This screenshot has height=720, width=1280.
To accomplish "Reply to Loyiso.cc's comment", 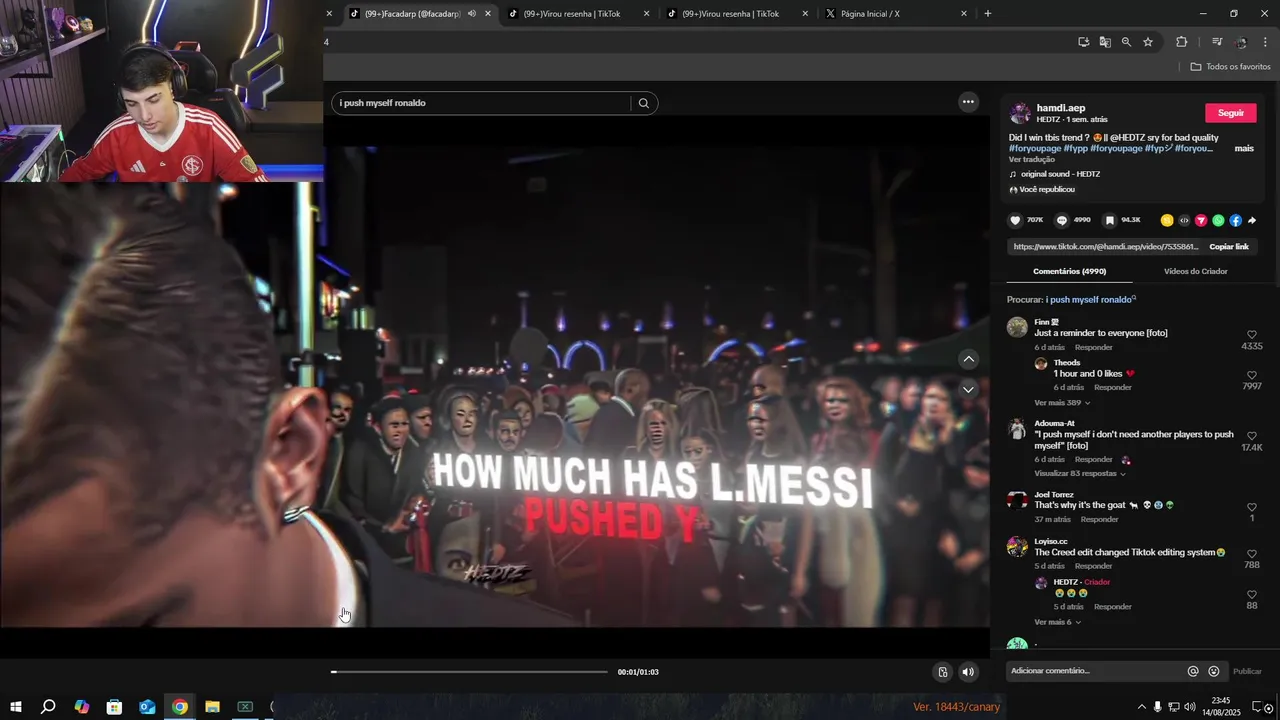I will (x=1093, y=566).
